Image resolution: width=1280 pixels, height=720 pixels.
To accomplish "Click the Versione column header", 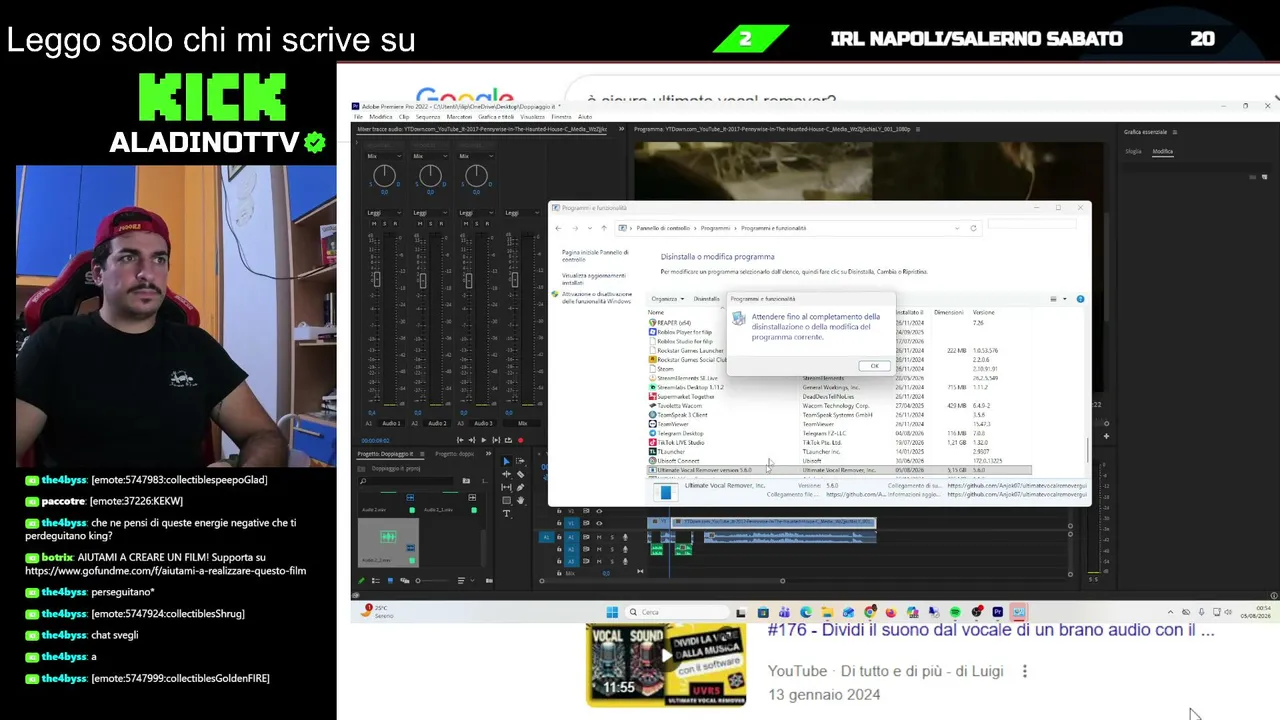I will coord(983,313).
